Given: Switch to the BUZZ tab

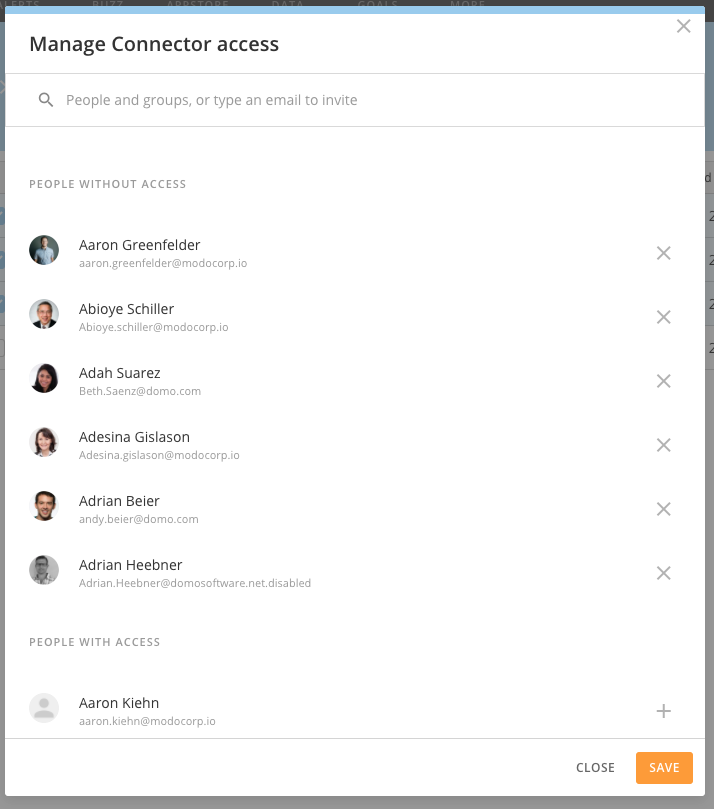Looking at the screenshot, I should pos(107,4).
